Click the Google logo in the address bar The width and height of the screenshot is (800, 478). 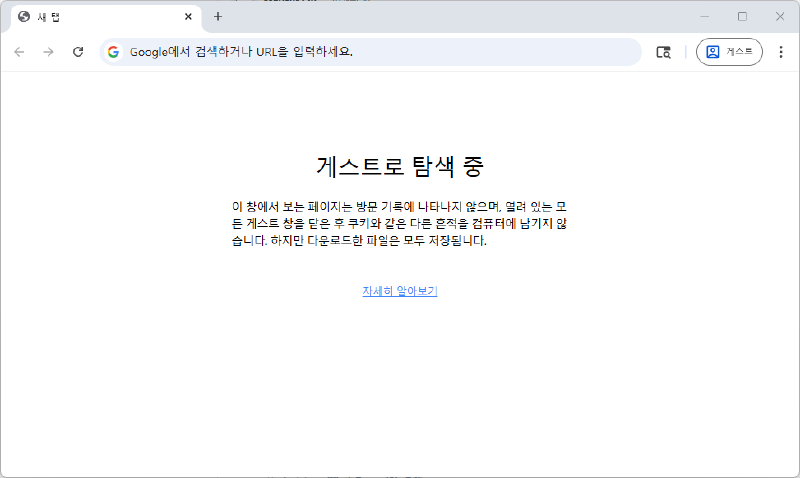[x=113, y=52]
